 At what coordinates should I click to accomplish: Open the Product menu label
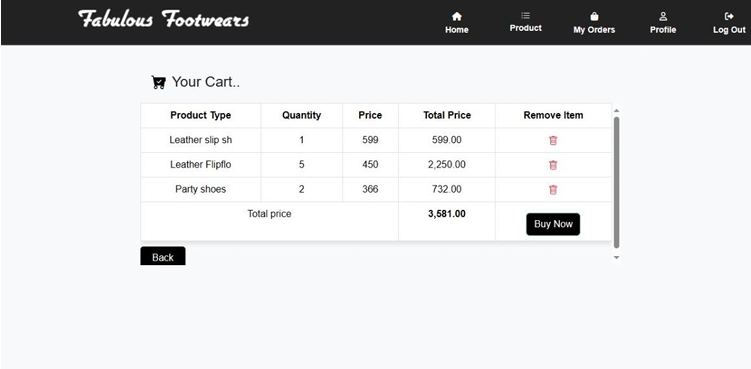[x=525, y=28]
